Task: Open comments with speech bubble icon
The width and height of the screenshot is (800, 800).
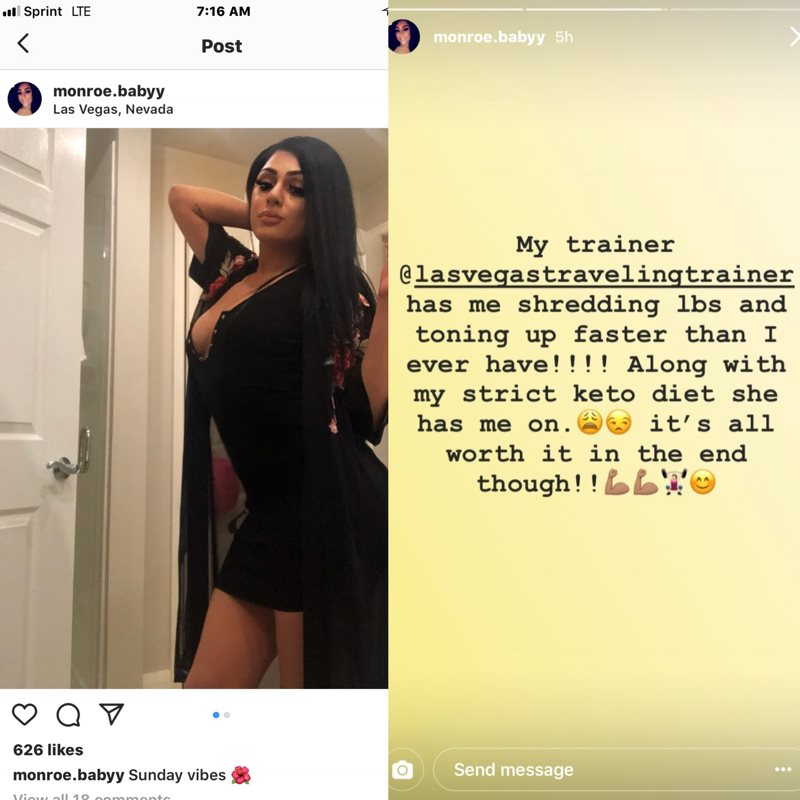Action: coord(68,714)
